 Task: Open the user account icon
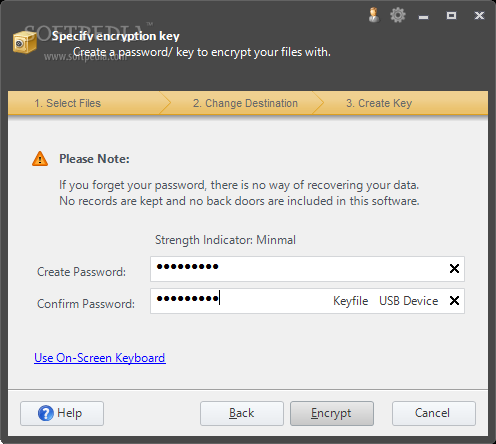pyautogui.click(x=374, y=15)
